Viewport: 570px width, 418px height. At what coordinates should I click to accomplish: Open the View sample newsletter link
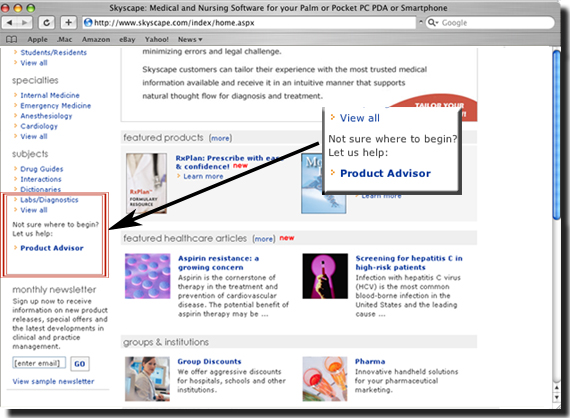click(53, 381)
